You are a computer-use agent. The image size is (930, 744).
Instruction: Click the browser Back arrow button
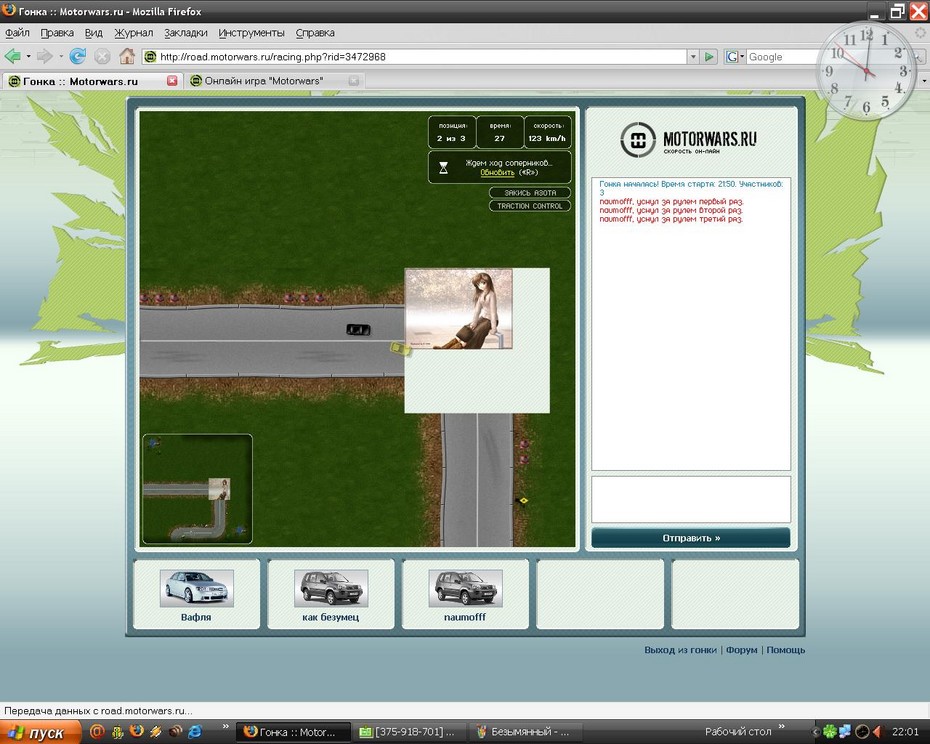tap(12, 56)
